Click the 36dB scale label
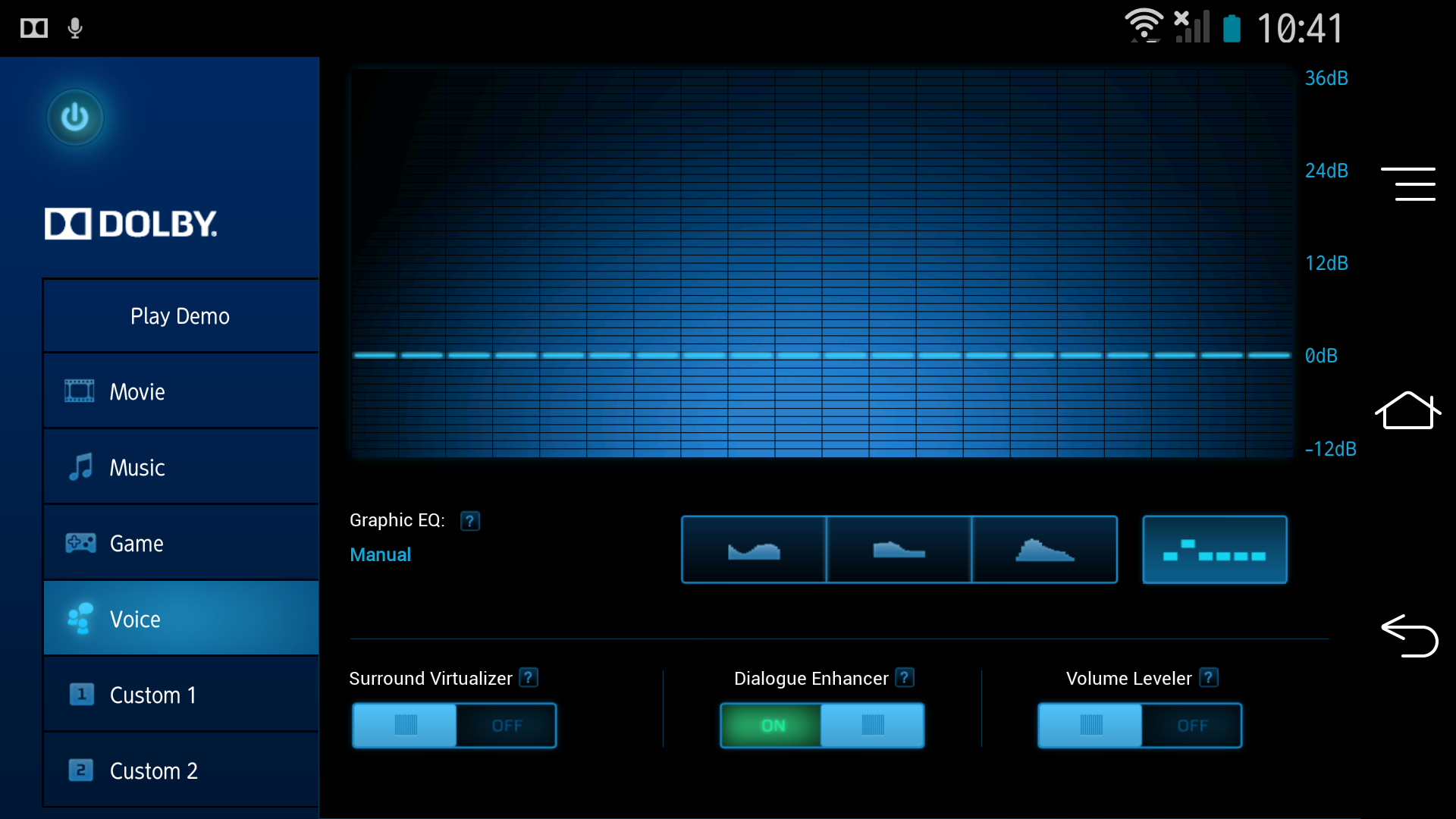 (1326, 78)
